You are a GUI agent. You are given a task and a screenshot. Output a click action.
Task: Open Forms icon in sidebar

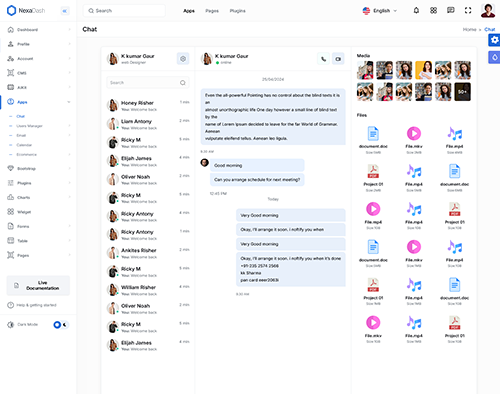tap(11, 226)
